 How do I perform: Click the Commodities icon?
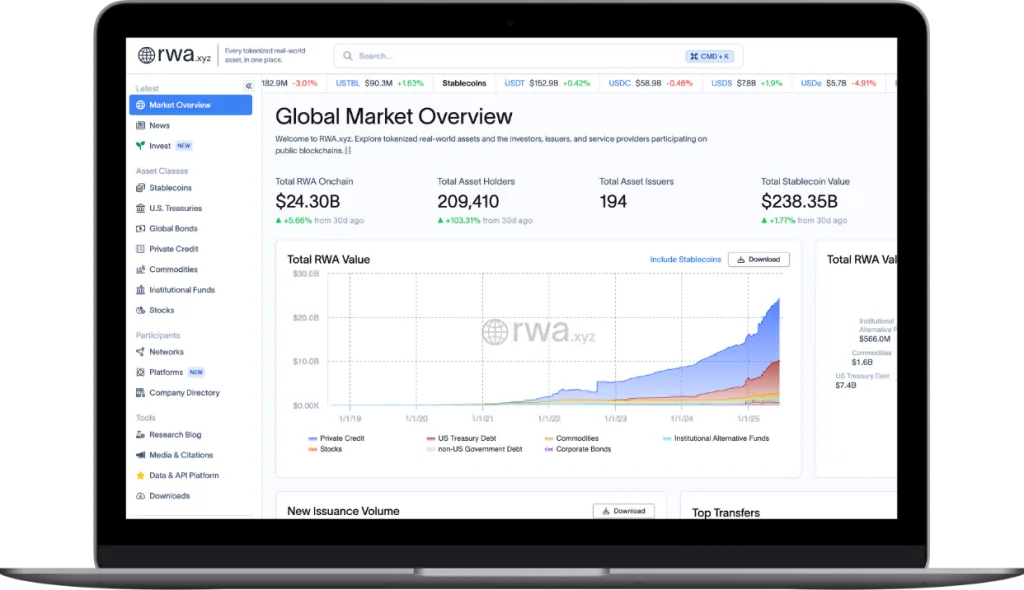click(x=140, y=269)
